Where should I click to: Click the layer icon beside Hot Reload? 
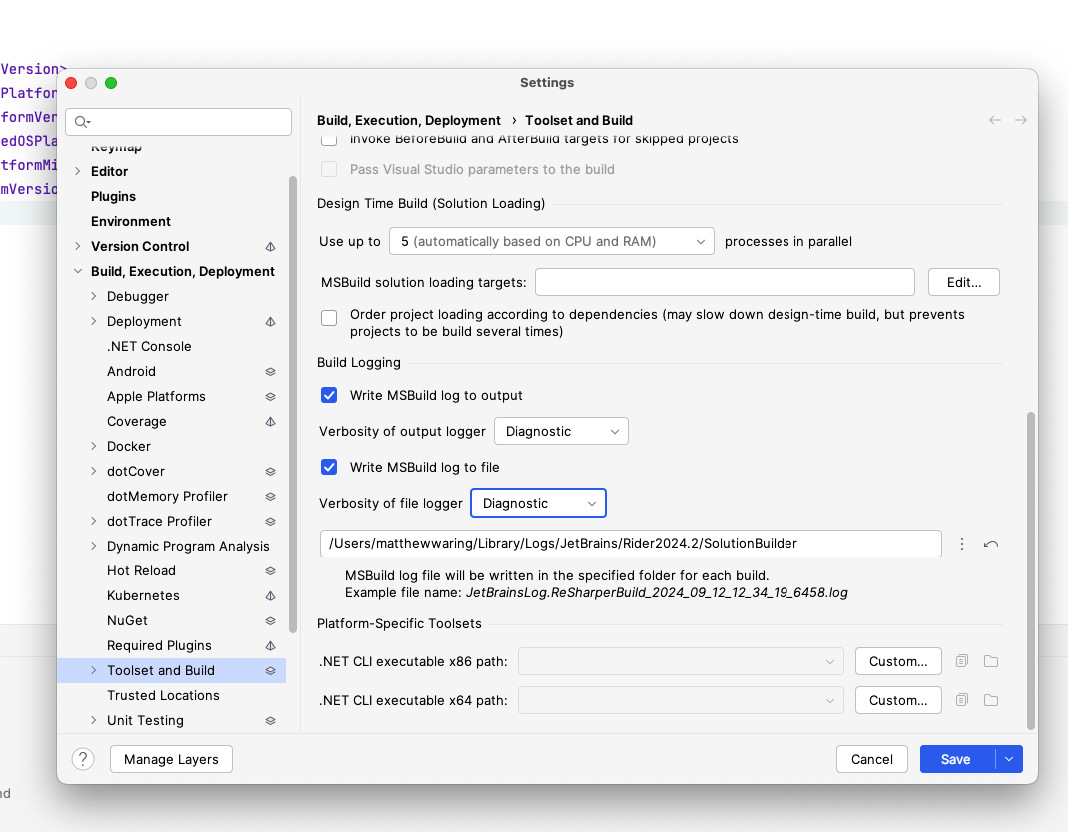point(270,571)
